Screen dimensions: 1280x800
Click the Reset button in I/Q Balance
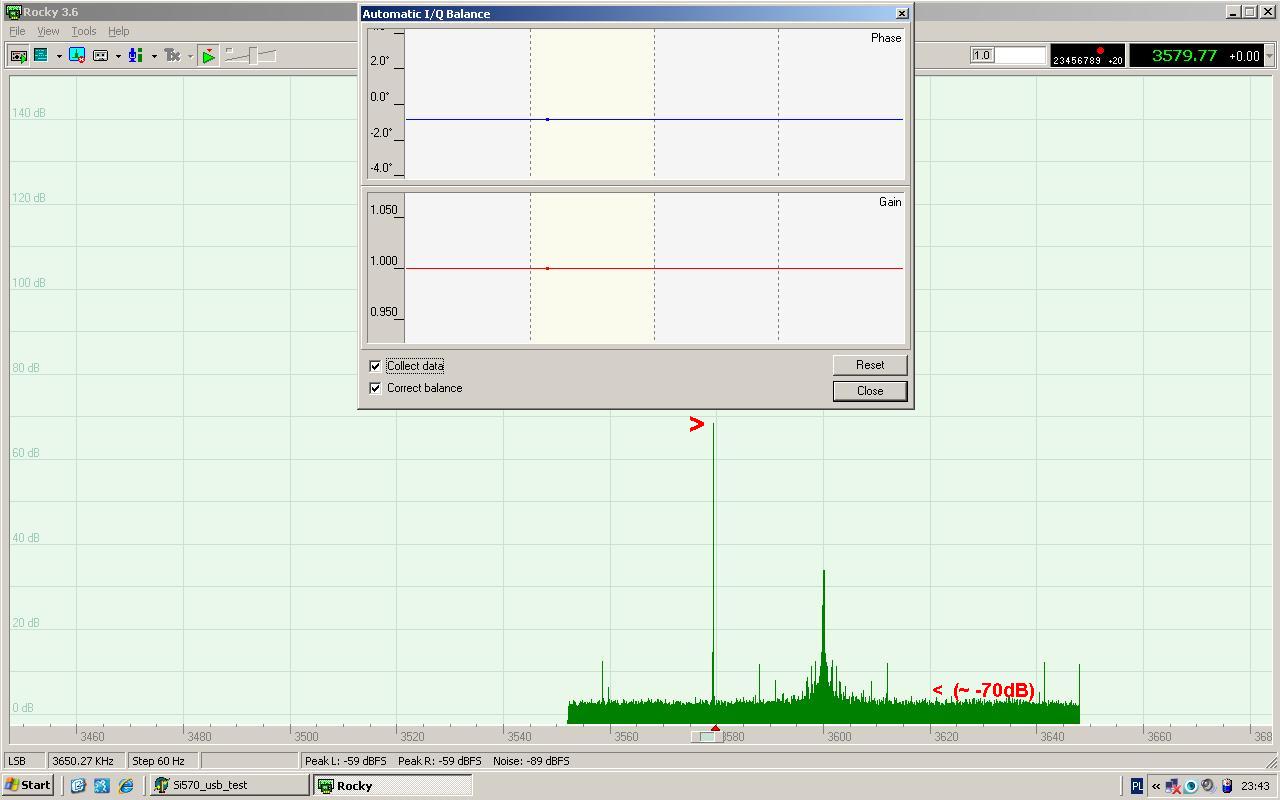tap(869, 365)
